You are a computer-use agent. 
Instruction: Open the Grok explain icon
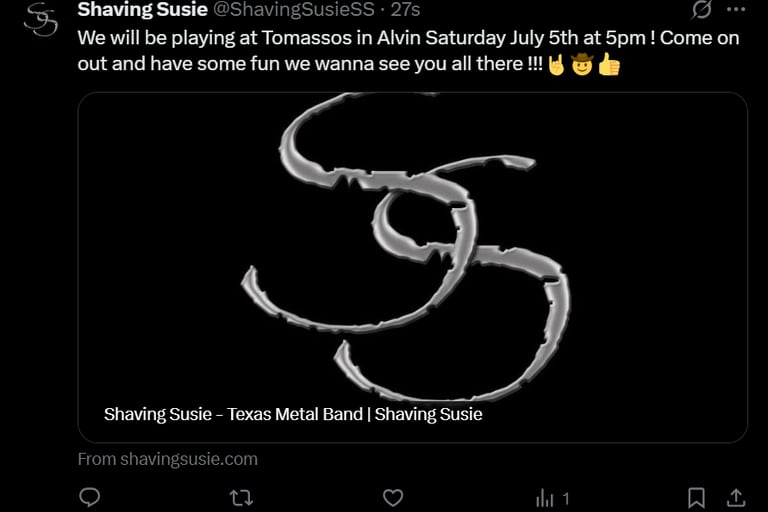701,10
